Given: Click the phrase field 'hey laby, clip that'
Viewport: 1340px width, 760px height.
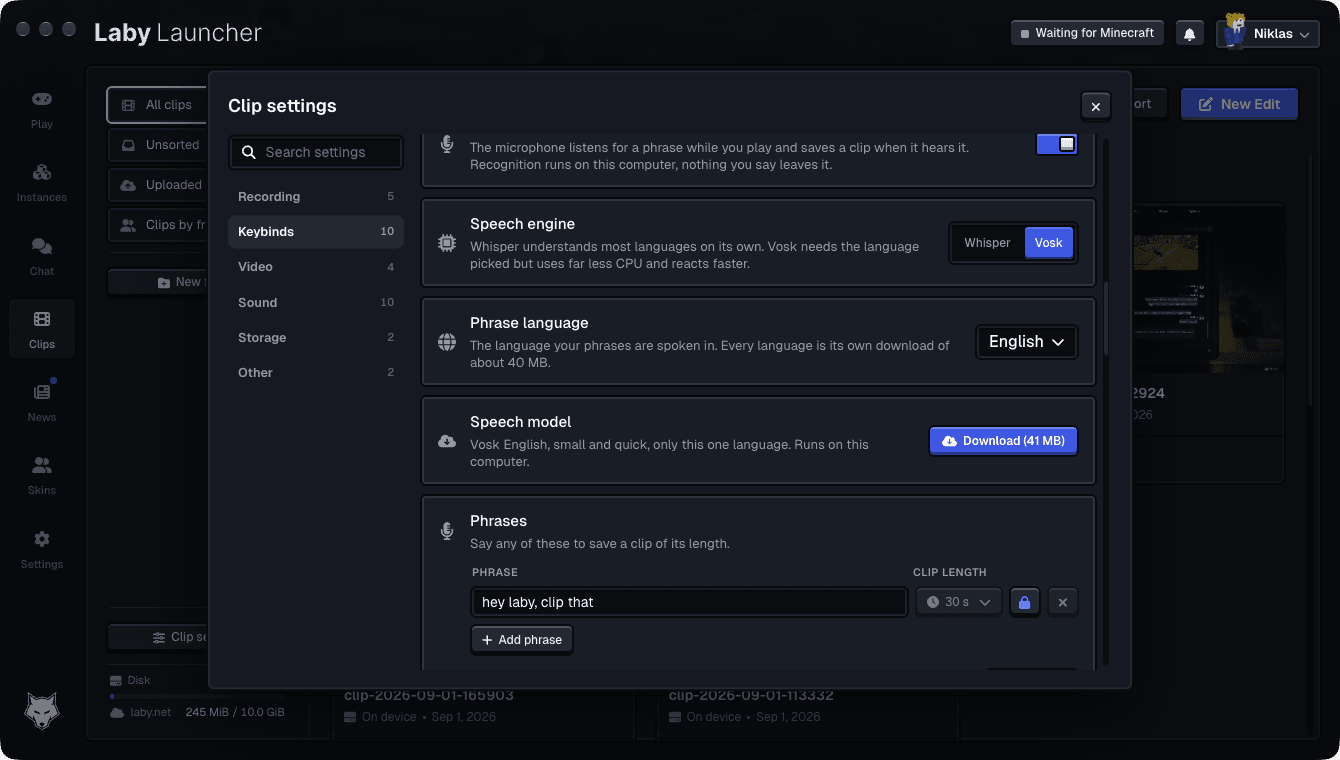Looking at the screenshot, I should [x=689, y=602].
